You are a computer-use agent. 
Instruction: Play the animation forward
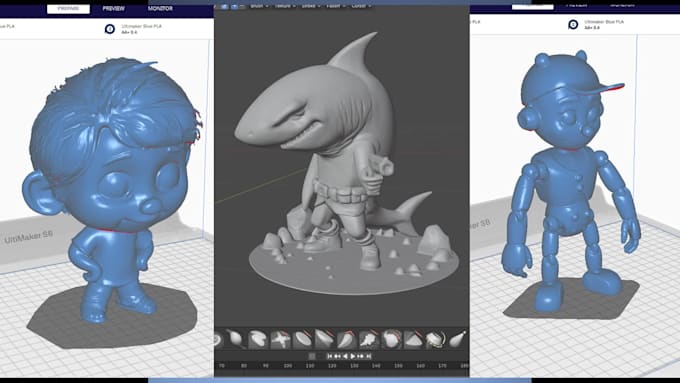tap(353, 356)
